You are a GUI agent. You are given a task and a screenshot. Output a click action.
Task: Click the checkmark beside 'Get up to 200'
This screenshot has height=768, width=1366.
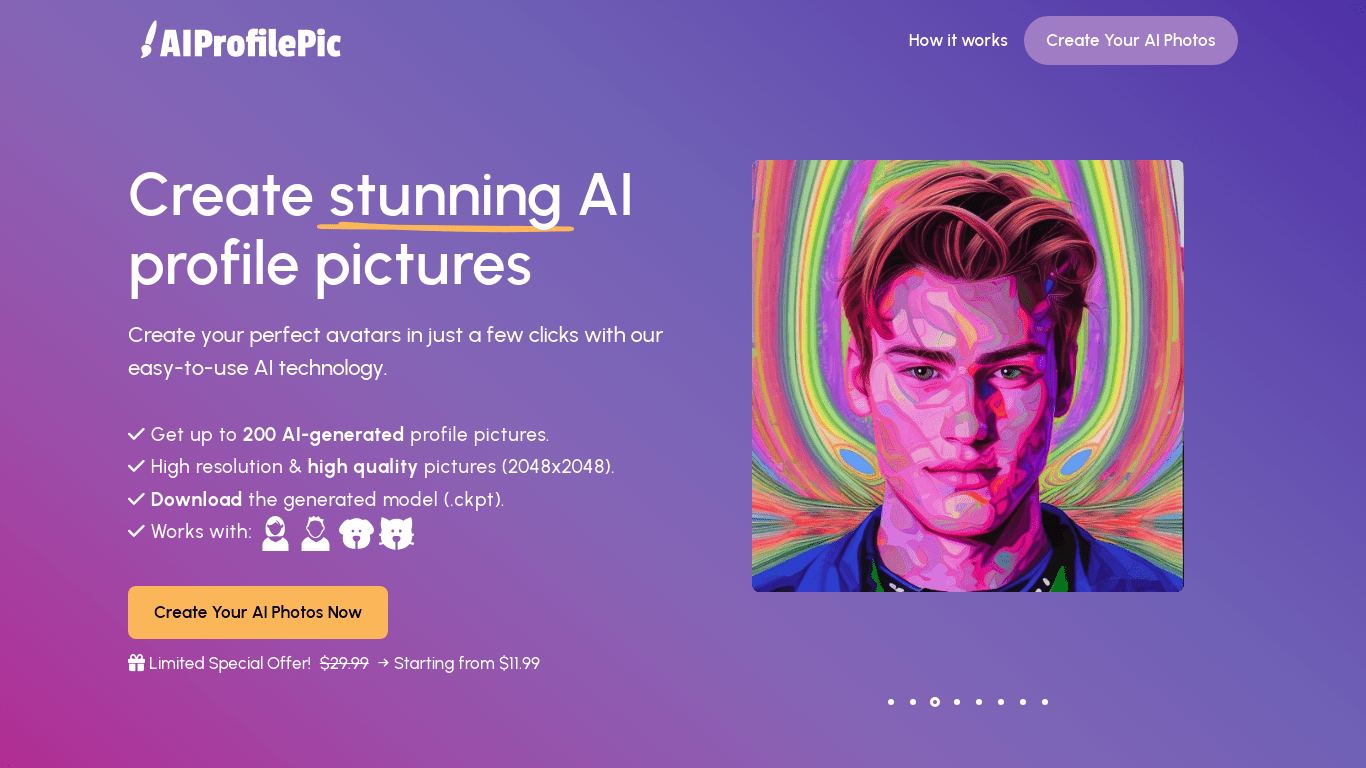(x=137, y=434)
